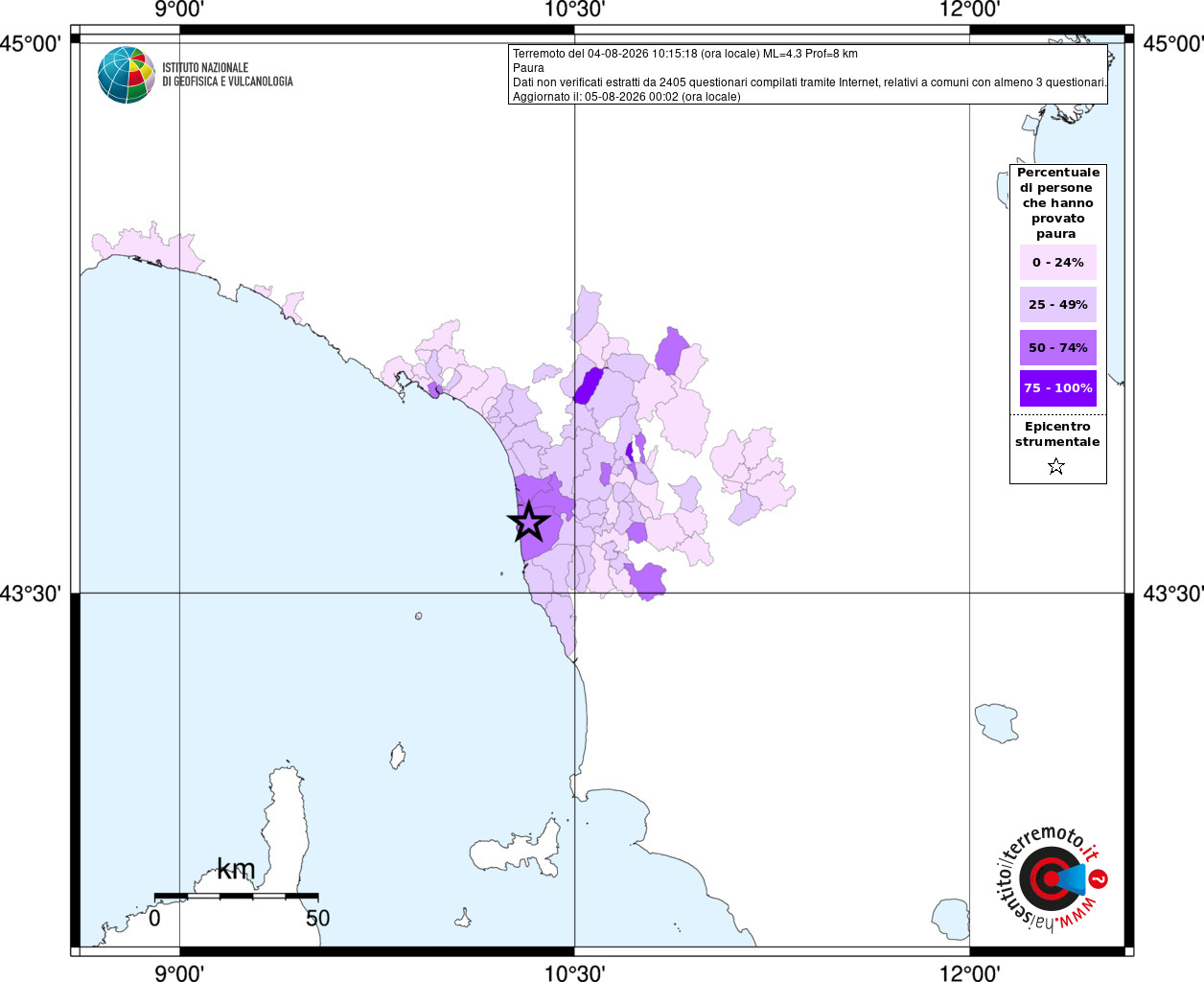Click the 'Terremoto del 04-08-2026' header line
The image size is (1204, 982).
(684, 54)
